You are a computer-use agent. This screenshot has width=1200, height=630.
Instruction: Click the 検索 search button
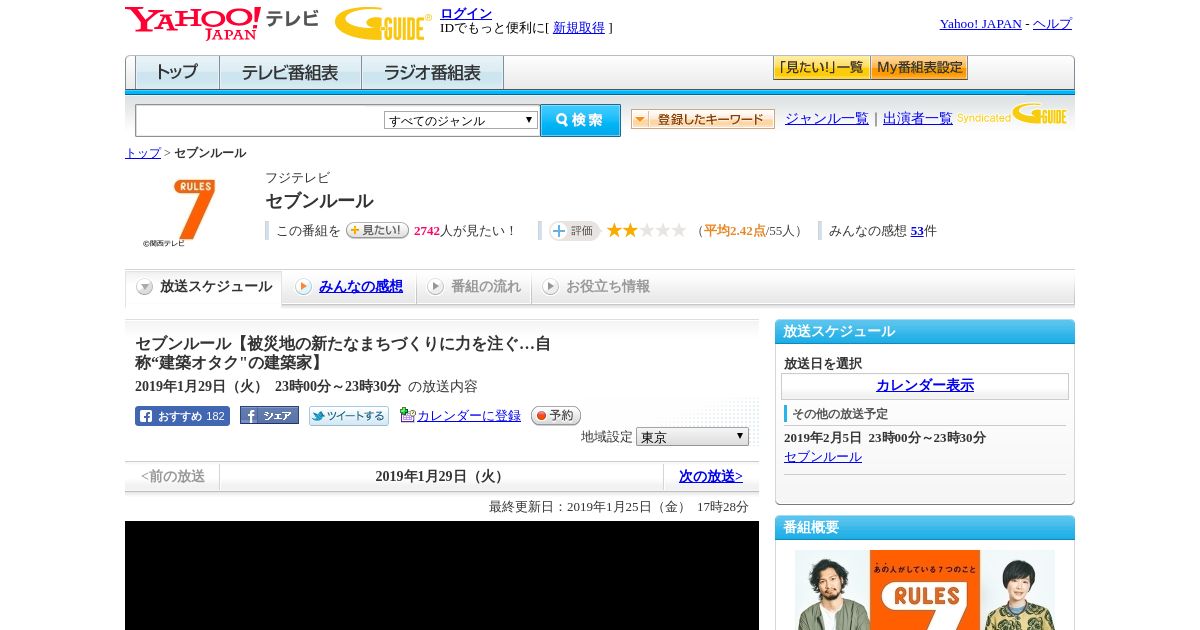click(x=580, y=120)
